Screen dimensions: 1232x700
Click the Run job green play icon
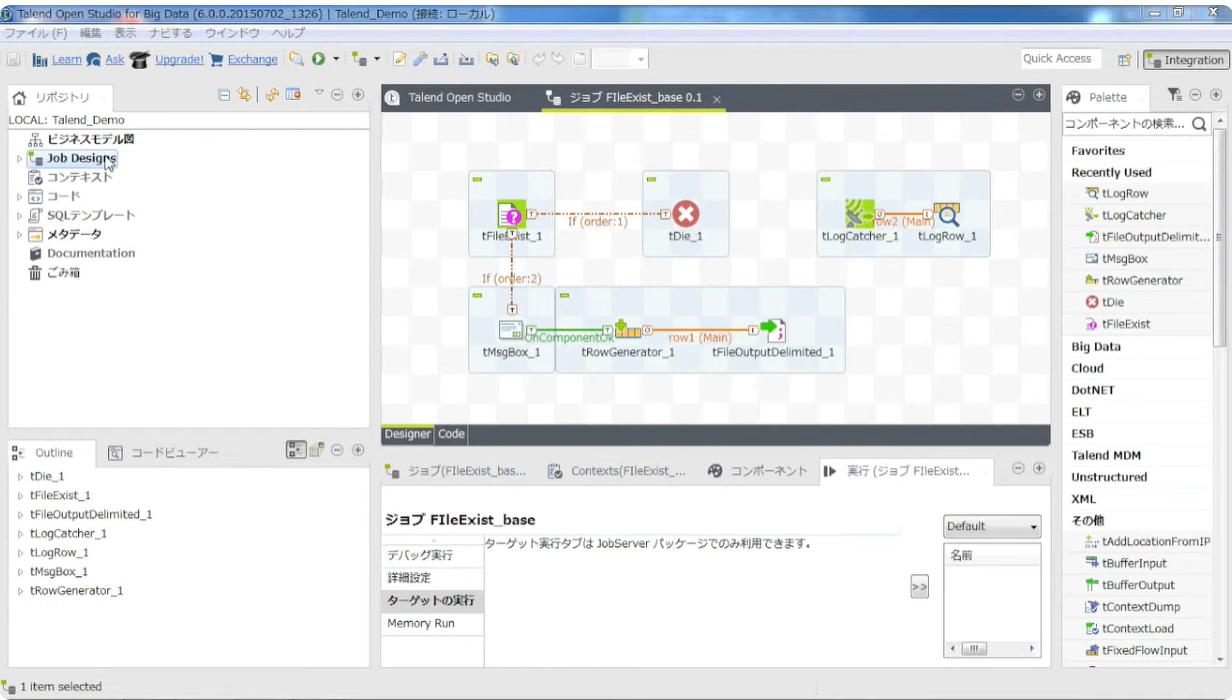coord(318,59)
